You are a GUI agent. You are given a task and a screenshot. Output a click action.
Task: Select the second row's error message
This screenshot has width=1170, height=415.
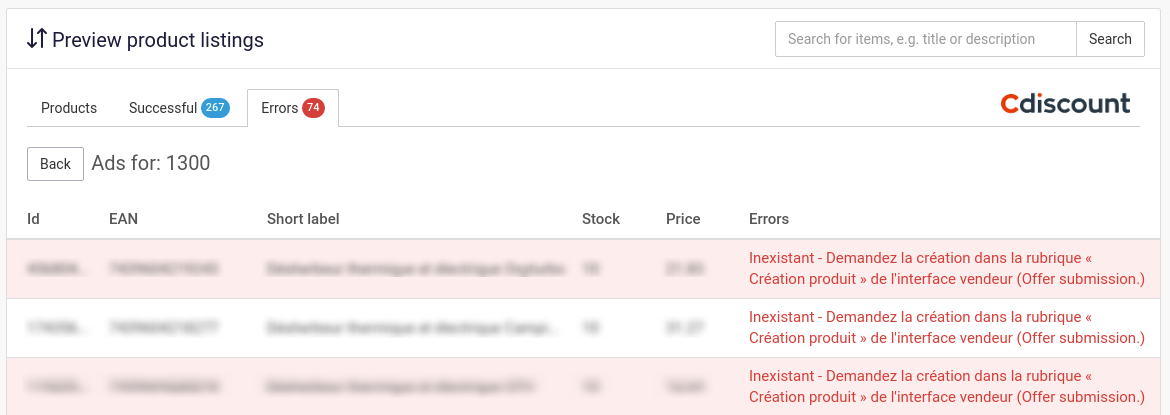click(x=946, y=327)
